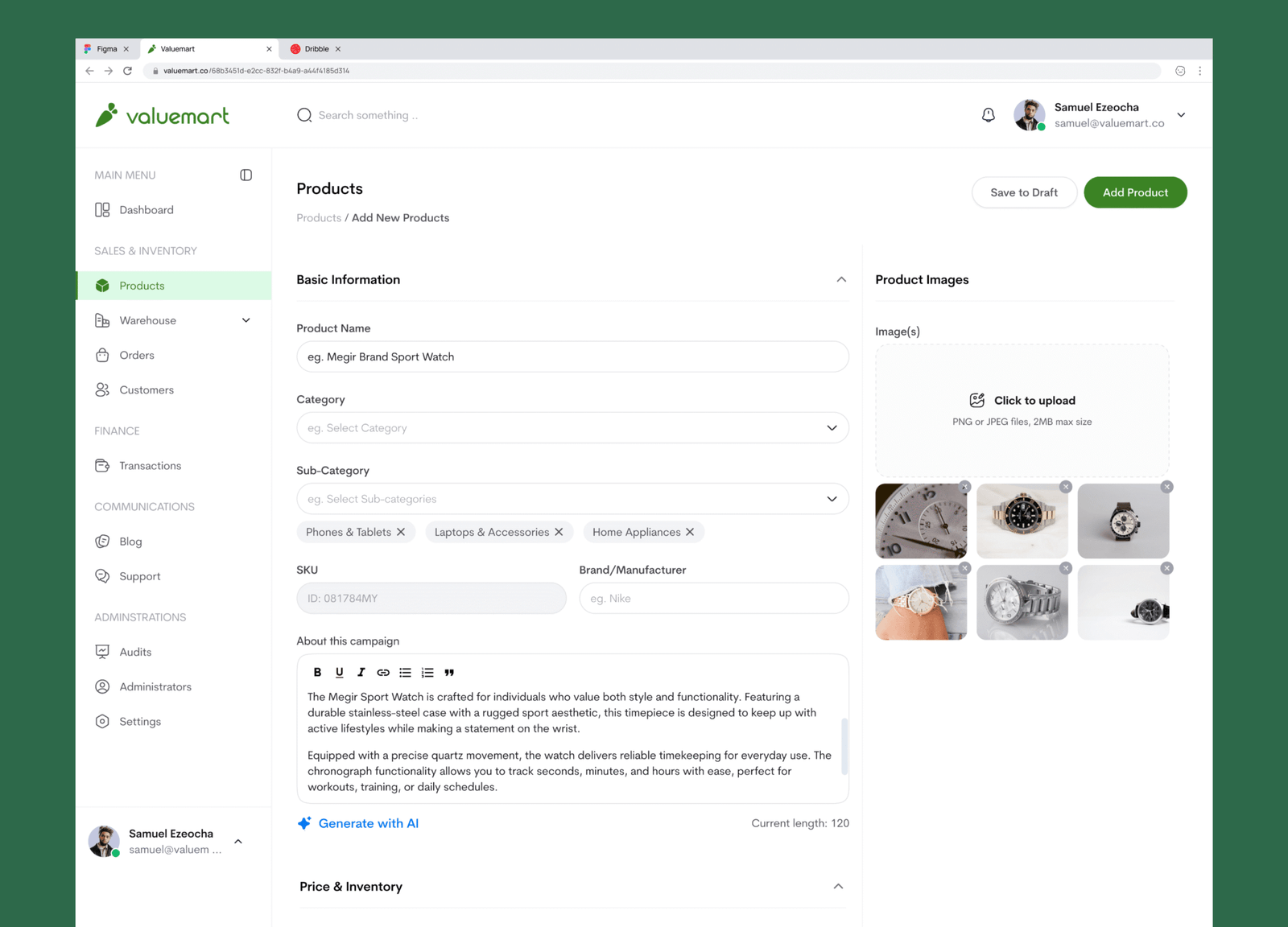Remove the Phones & Tablets tag
The width and height of the screenshot is (1288, 927).
tap(401, 532)
